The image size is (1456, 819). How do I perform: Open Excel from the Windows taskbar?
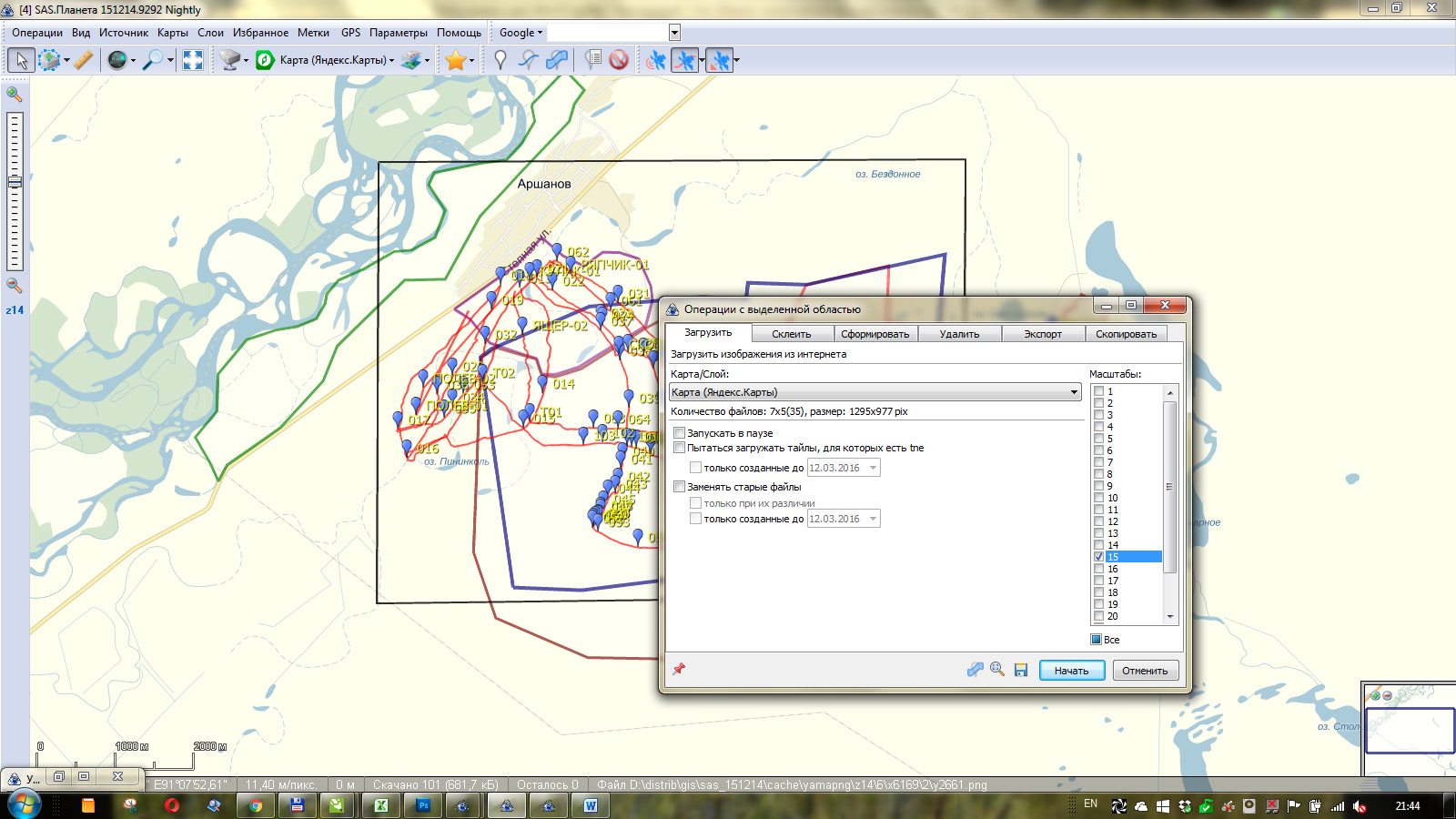pos(381,805)
